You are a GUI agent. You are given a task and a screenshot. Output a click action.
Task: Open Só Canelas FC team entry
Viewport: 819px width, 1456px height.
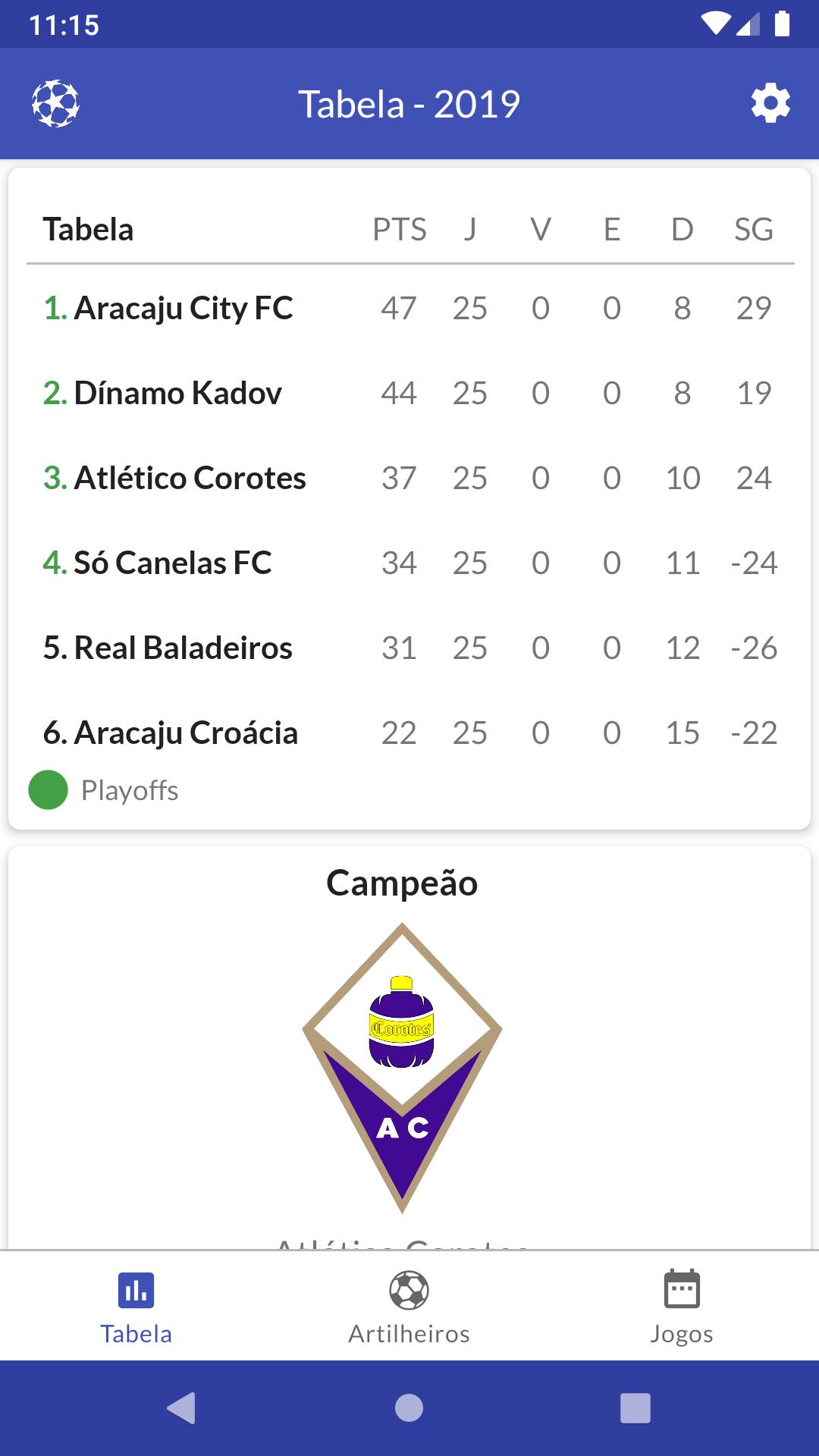point(410,563)
